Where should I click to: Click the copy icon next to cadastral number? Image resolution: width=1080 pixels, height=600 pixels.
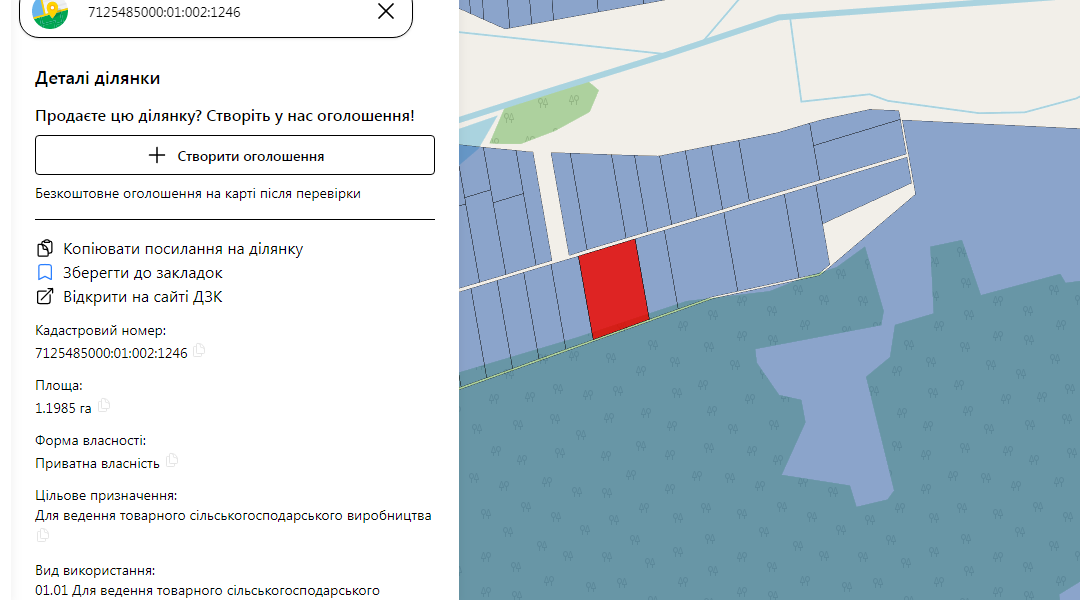[x=198, y=351]
